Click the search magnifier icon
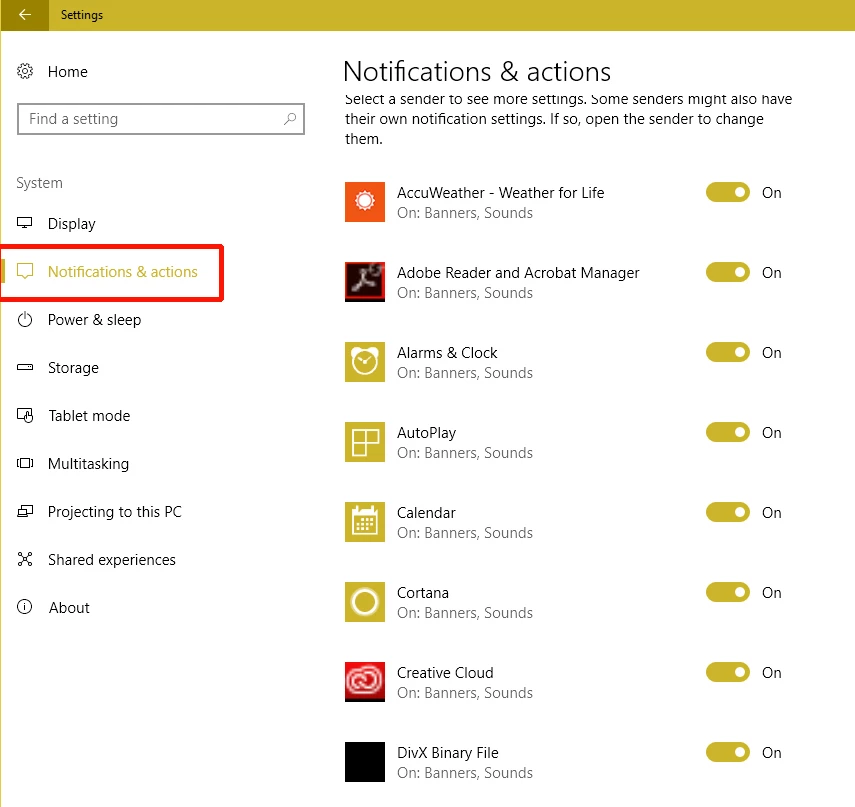This screenshot has width=855, height=807. 290,118
